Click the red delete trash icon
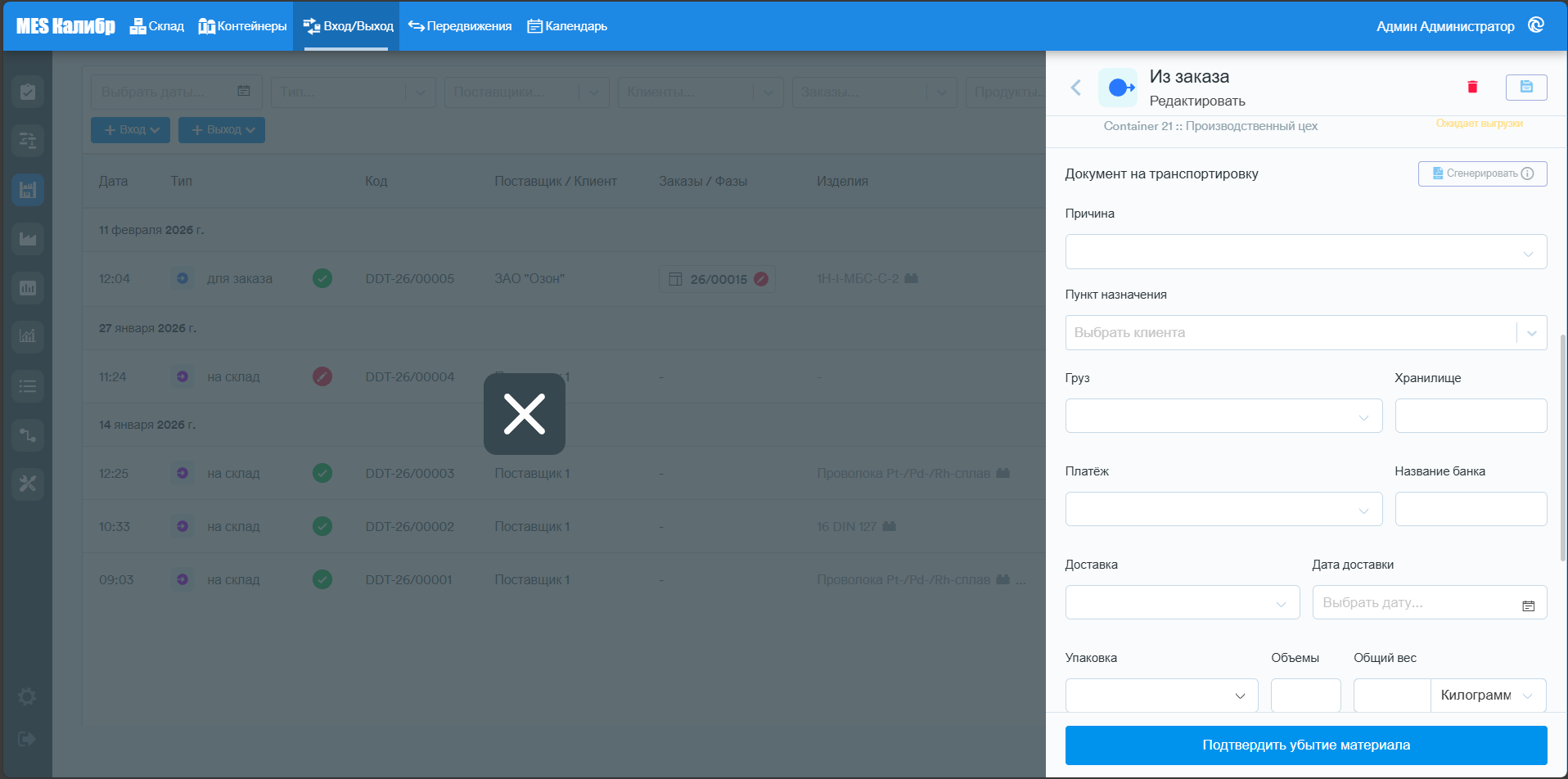The height and width of the screenshot is (779, 1568). pyautogui.click(x=1472, y=87)
